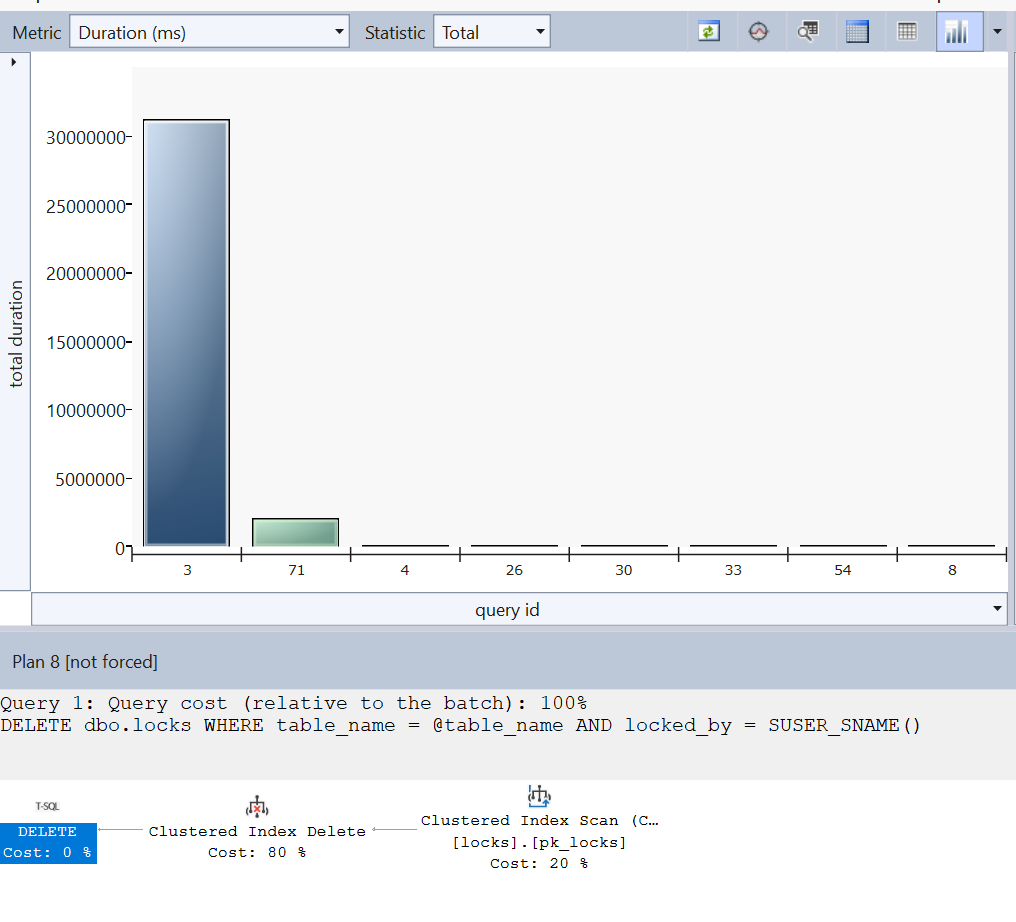Toggle the bar chart format view
1016x922 pixels.
957,32
